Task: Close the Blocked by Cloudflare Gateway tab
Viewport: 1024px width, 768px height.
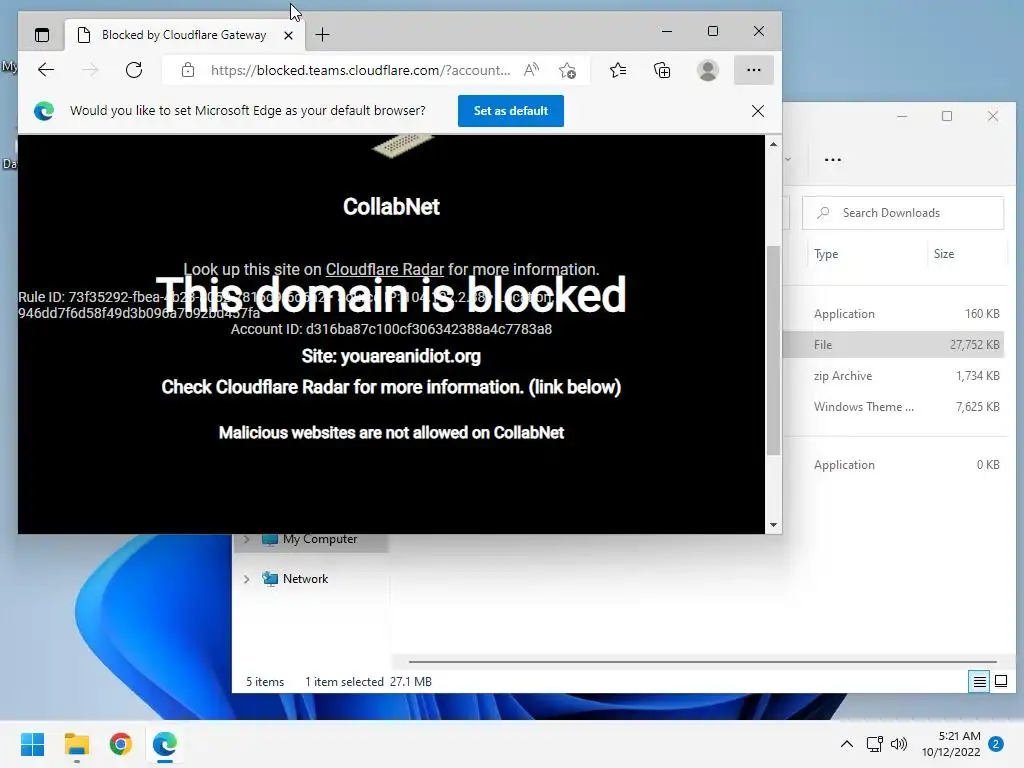Action: (288, 35)
